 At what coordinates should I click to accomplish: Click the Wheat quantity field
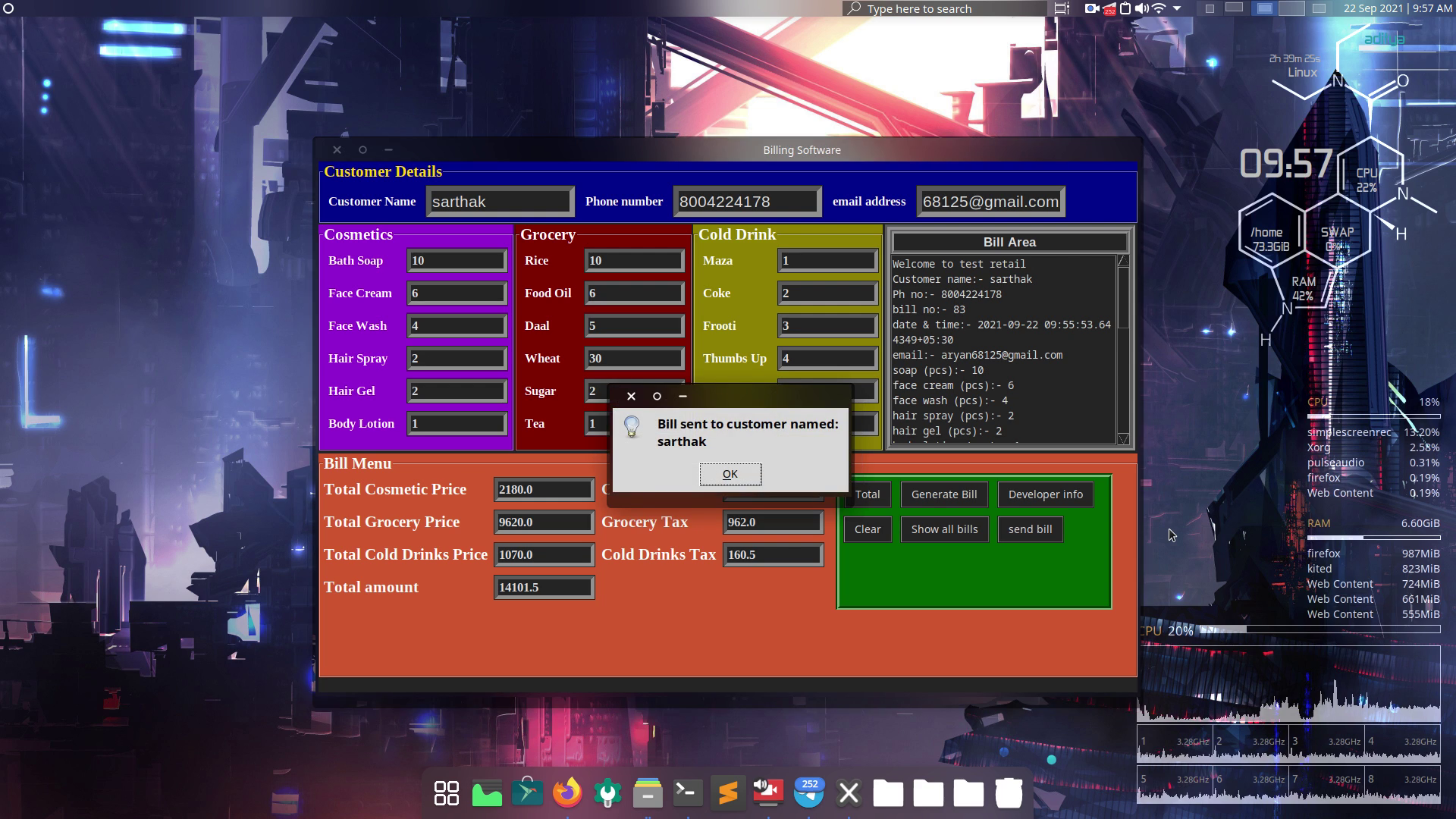[x=635, y=359]
